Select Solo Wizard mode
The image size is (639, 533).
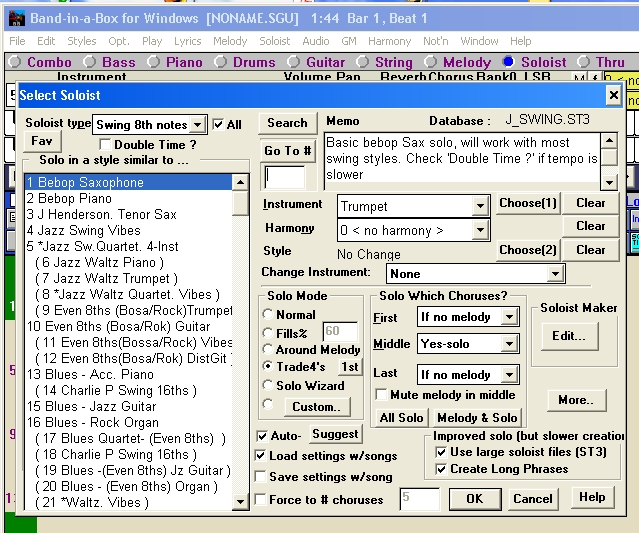point(267,385)
